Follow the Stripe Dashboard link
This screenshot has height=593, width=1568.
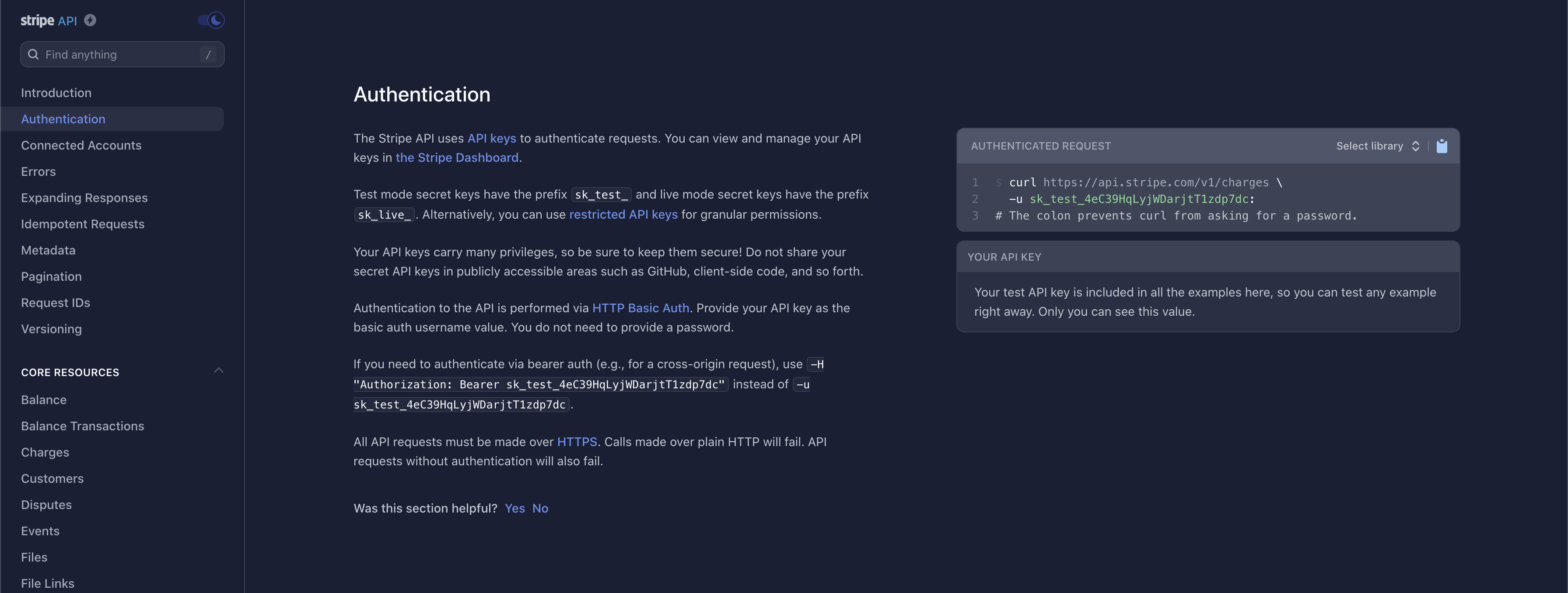point(456,157)
